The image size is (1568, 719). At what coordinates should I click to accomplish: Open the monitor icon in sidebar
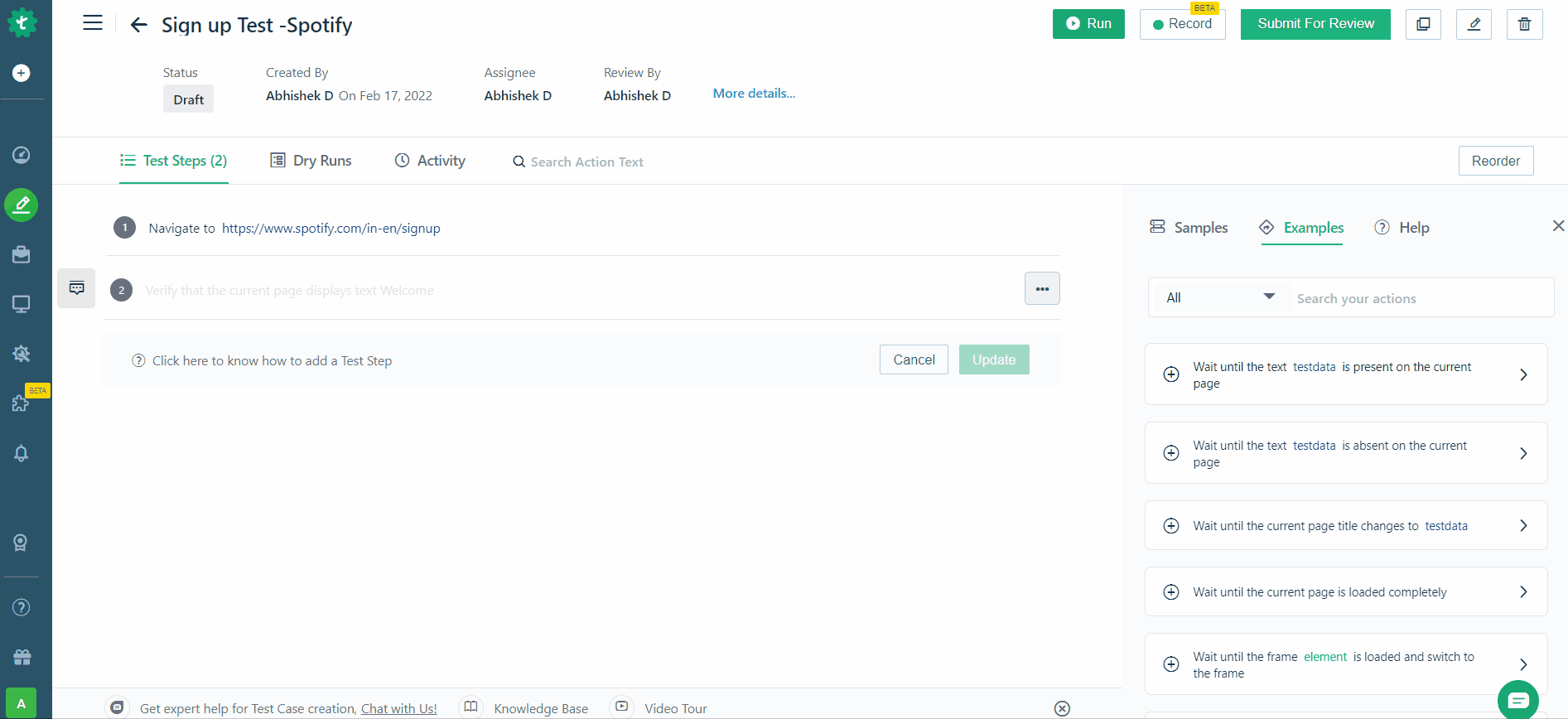click(x=22, y=304)
